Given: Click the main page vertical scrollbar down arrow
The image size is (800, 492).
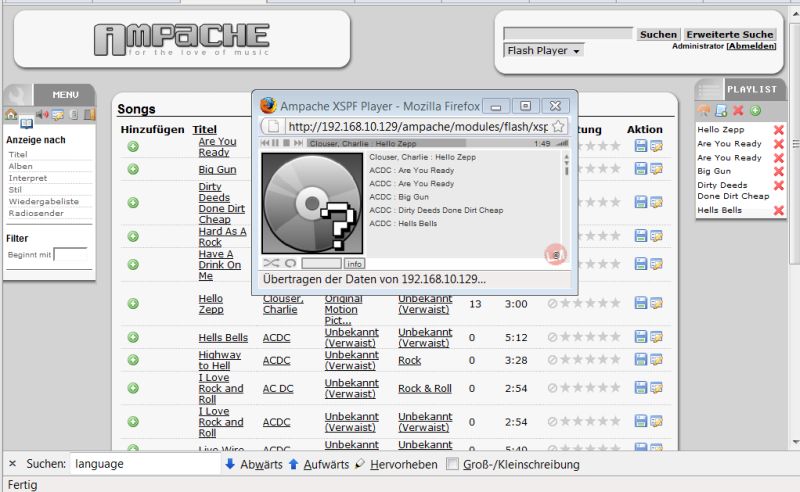Looking at the screenshot, I should (795, 442).
